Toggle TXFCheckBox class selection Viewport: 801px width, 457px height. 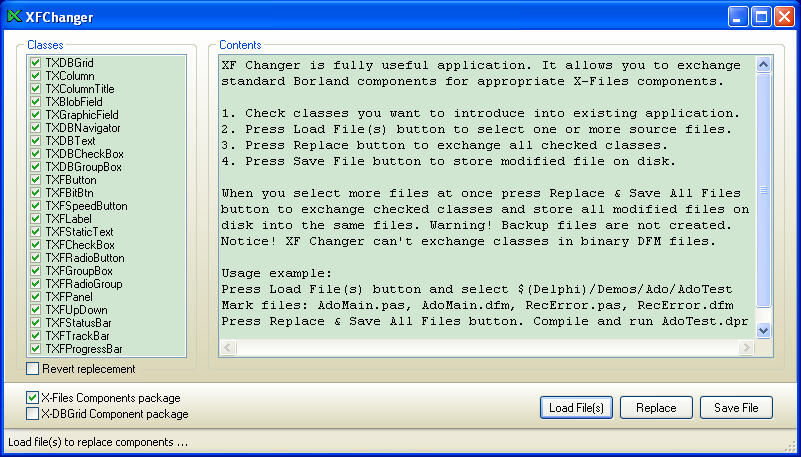(x=35, y=245)
